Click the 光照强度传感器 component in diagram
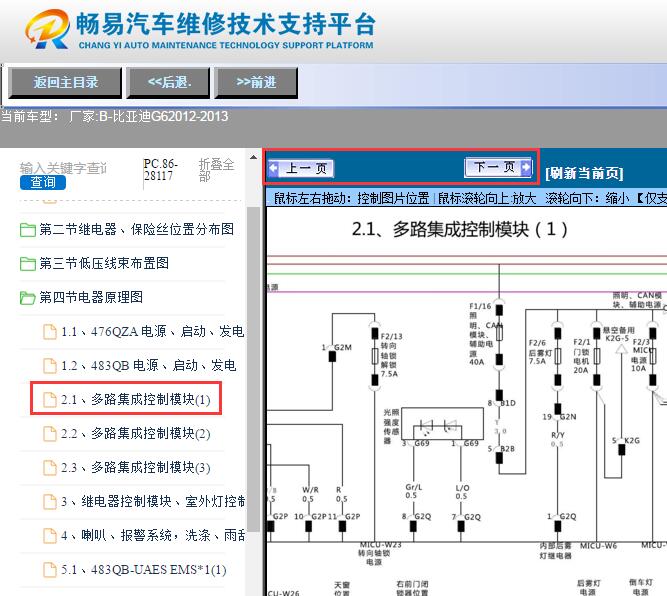Image resolution: width=667 pixels, height=596 pixels. [x=442, y=424]
